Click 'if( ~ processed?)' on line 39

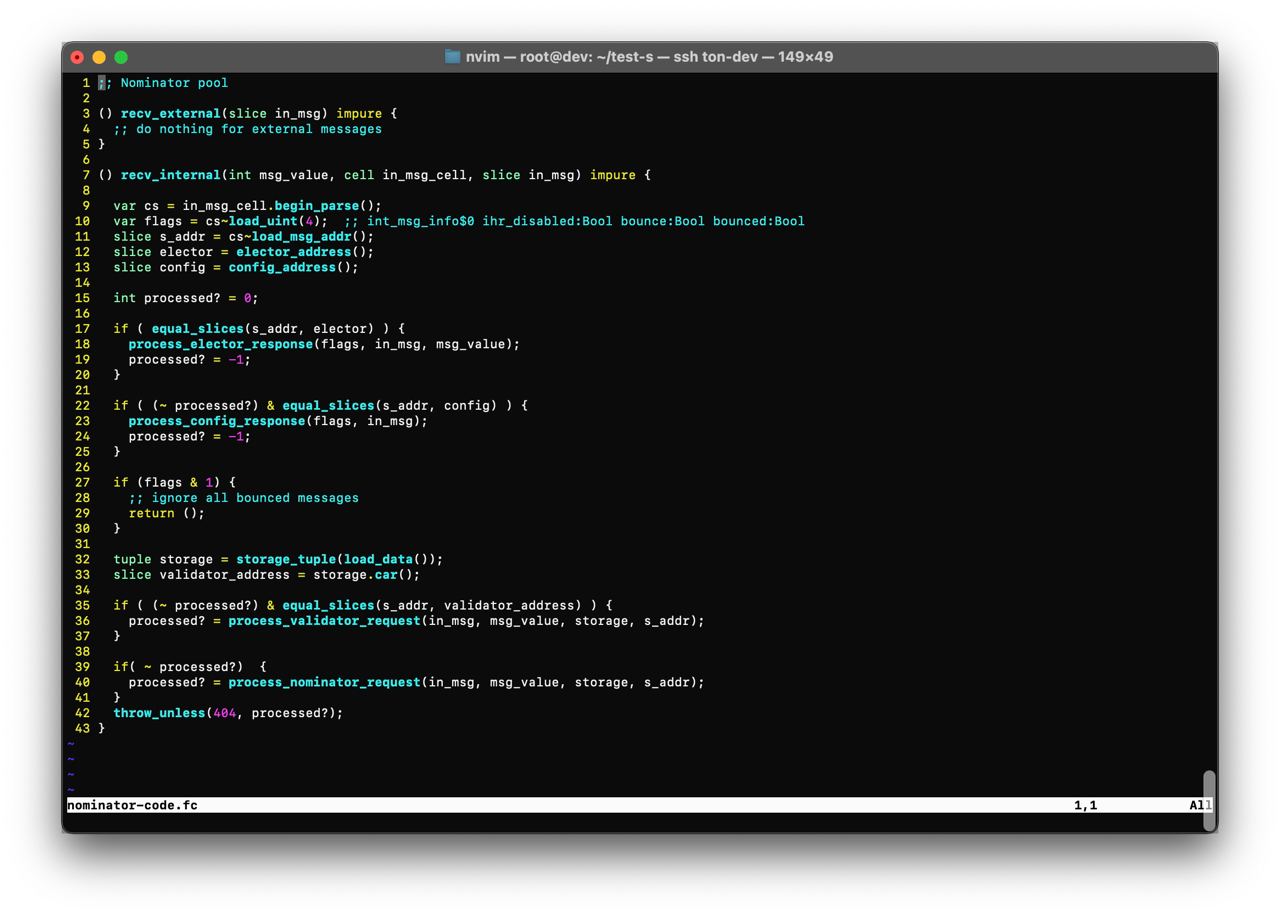click(178, 667)
